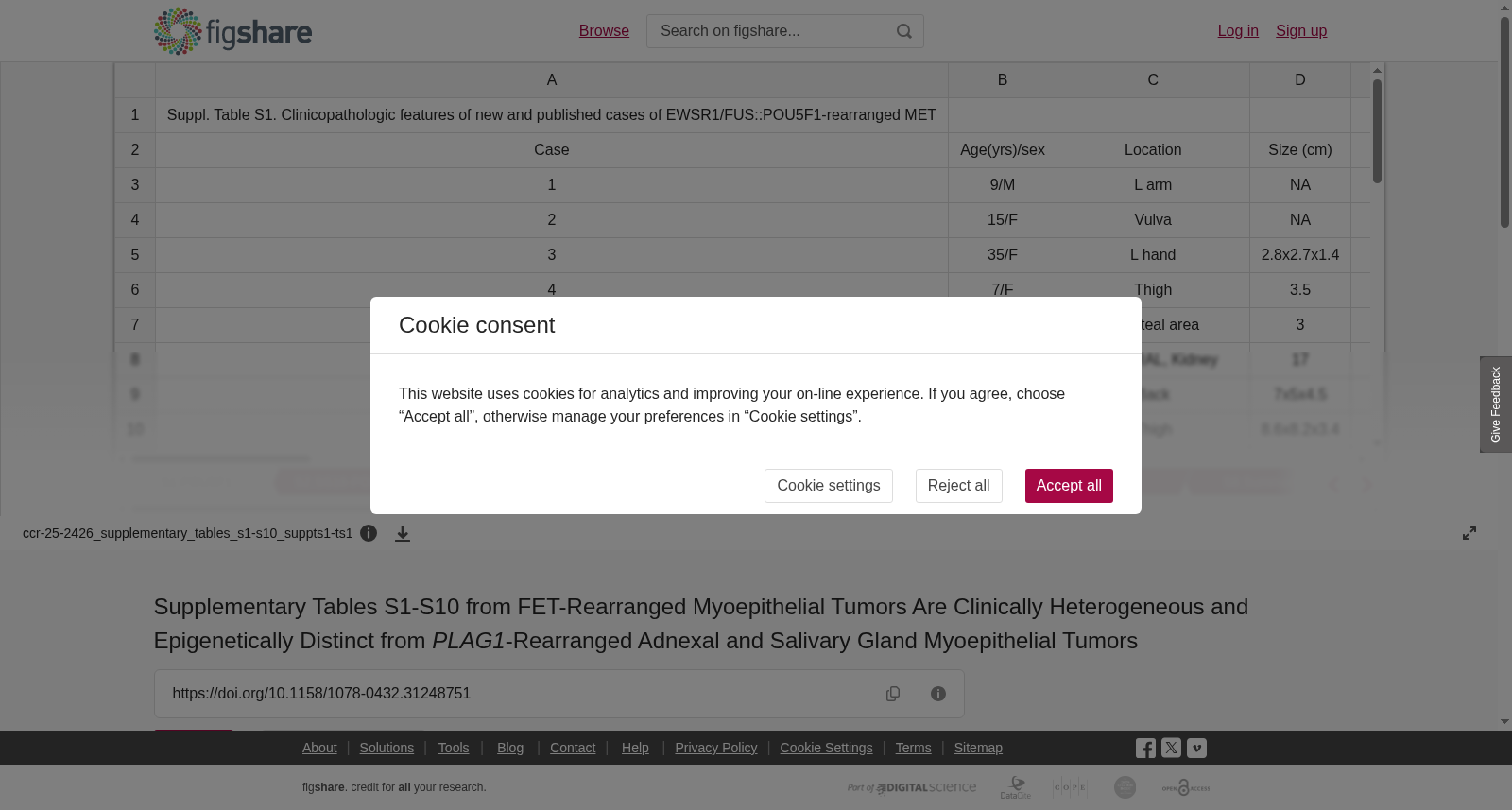Image resolution: width=1512 pixels, height=810 pixels.
Task: Open DOI info icon
Action: pyautogui.click(x=938, y=694)
